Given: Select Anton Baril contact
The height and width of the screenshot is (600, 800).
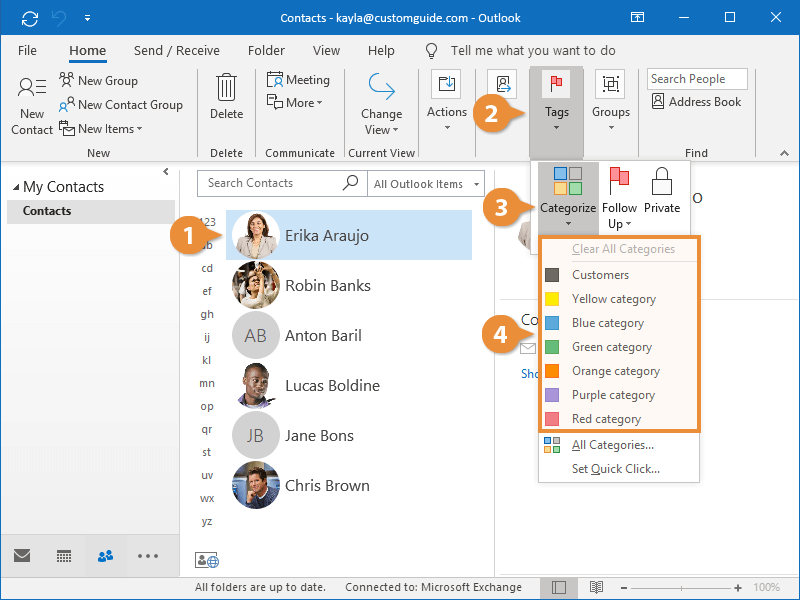Looking at the screenshot, I should [x=349, y=335].
